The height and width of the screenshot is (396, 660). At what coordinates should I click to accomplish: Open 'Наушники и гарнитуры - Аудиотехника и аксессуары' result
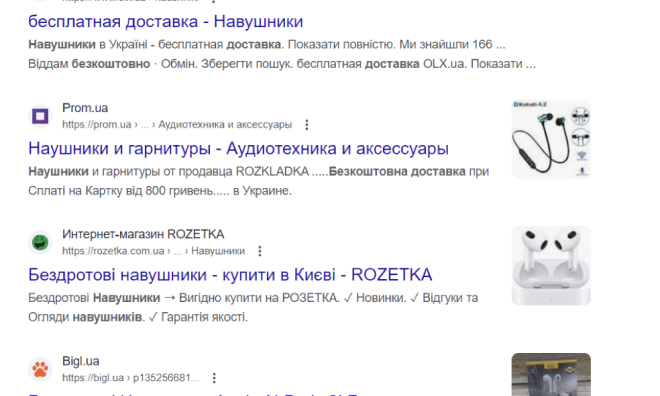pos(238,149)
